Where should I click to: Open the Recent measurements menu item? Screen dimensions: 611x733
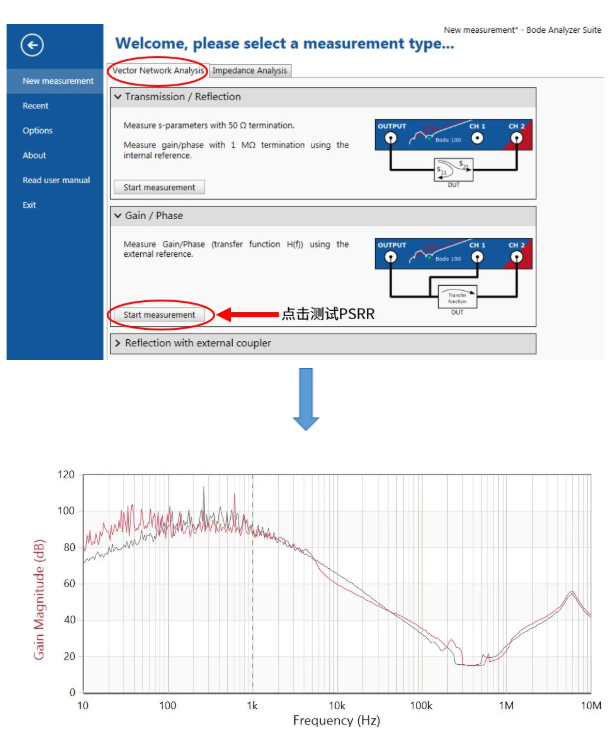pyautogui.click(x=36, y=106)
